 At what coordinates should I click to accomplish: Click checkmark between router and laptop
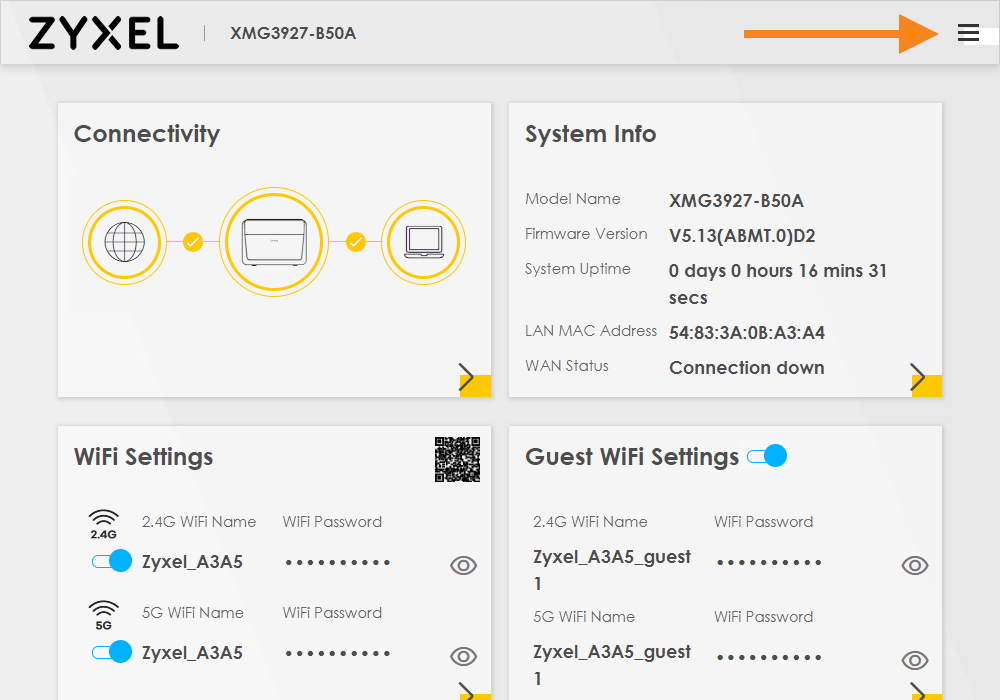pos(356,242)
